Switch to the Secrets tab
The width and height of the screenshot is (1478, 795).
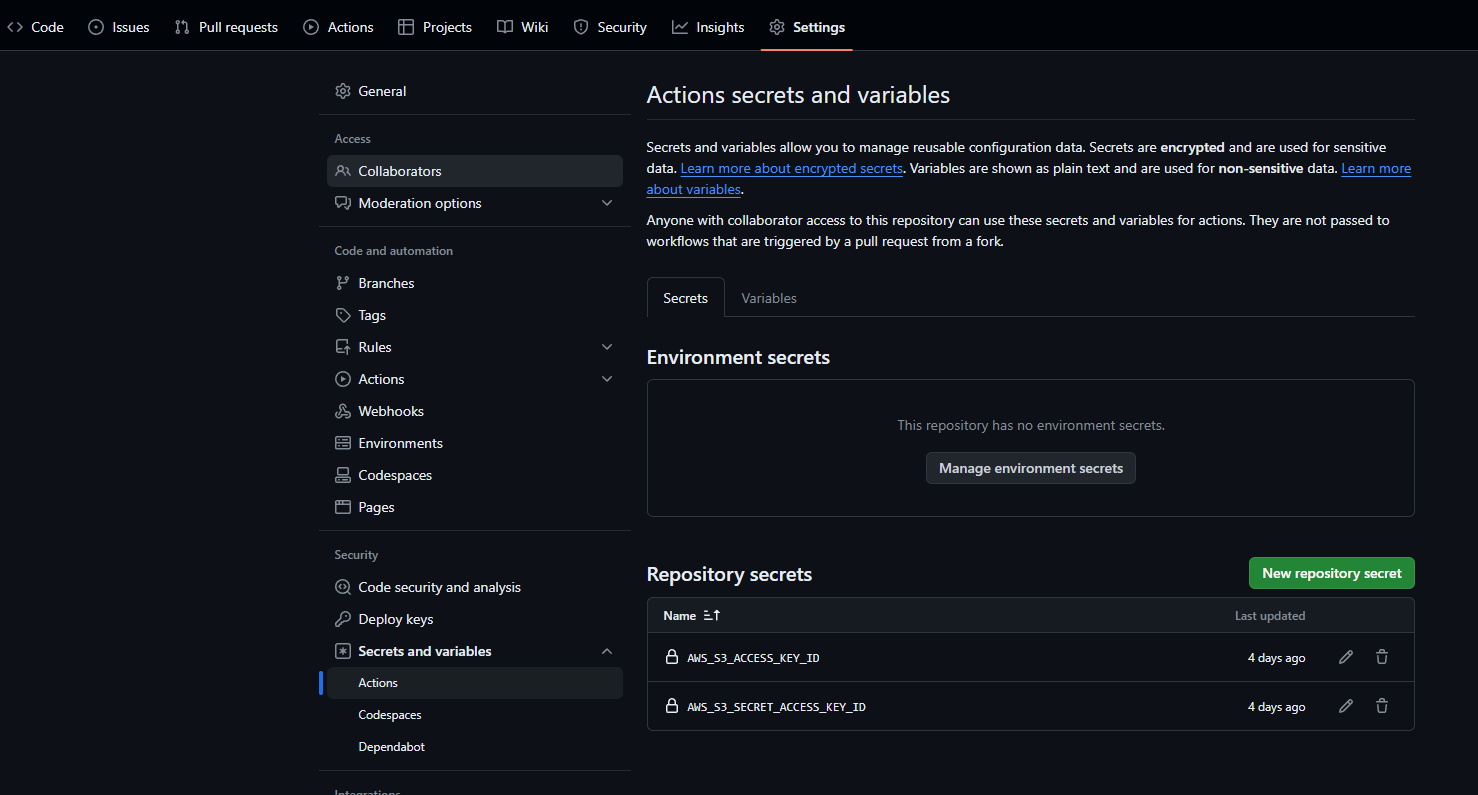coord(686,298)
